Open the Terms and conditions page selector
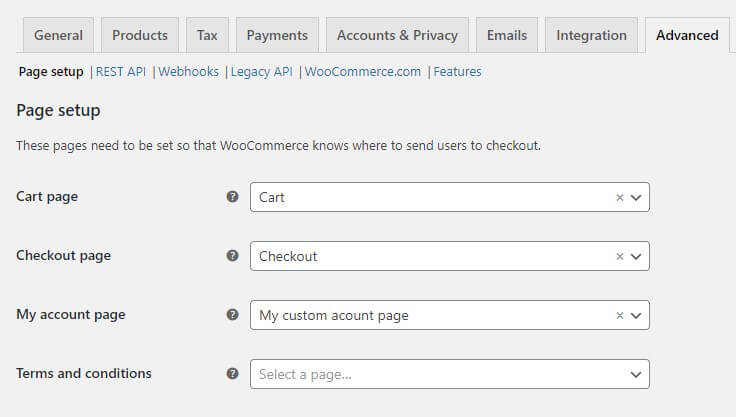This screenshot has width=736, height=417. coord(450,374)
